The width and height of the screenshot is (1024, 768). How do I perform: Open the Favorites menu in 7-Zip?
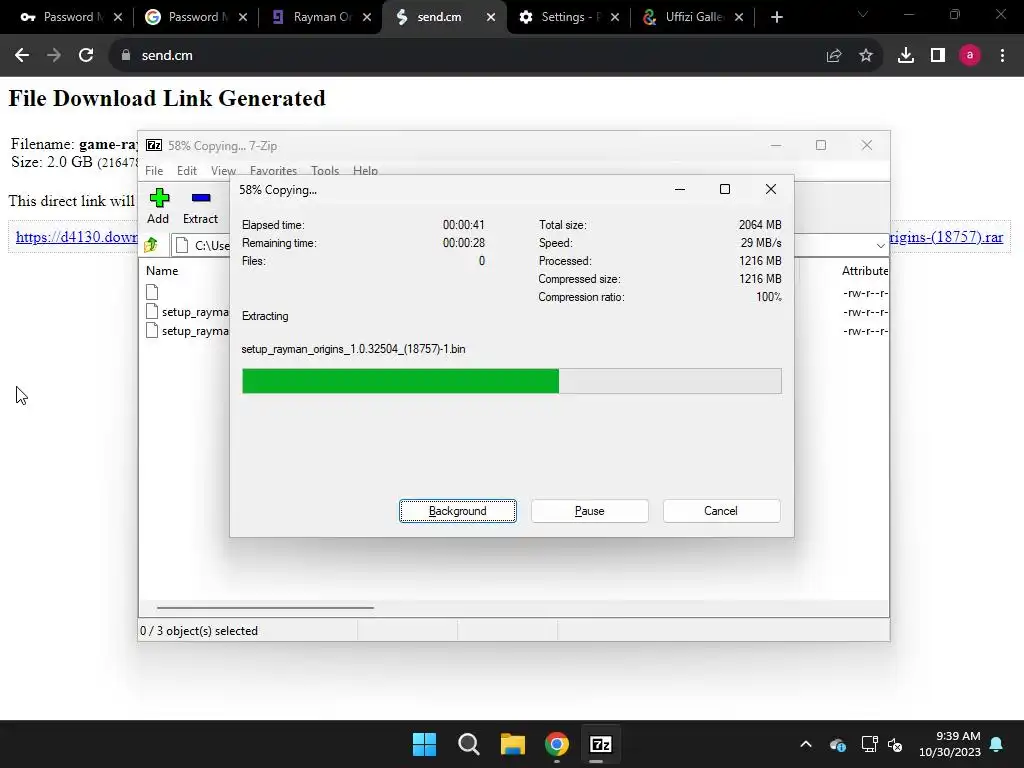click(273, 170)
